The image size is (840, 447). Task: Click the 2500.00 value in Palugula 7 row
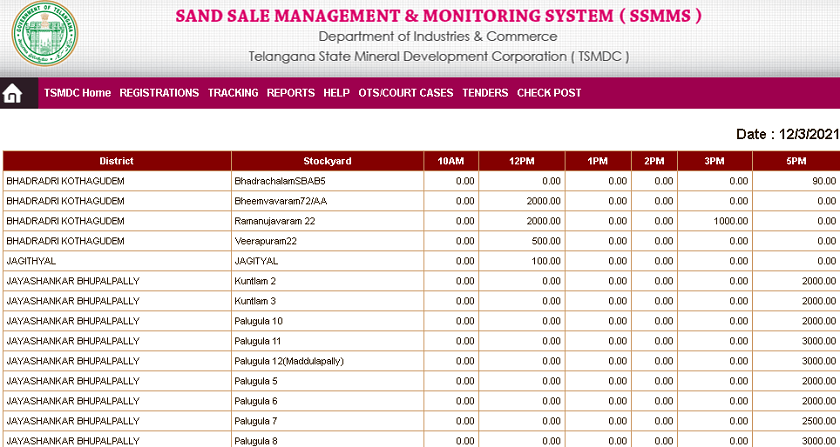pos(819,421)
